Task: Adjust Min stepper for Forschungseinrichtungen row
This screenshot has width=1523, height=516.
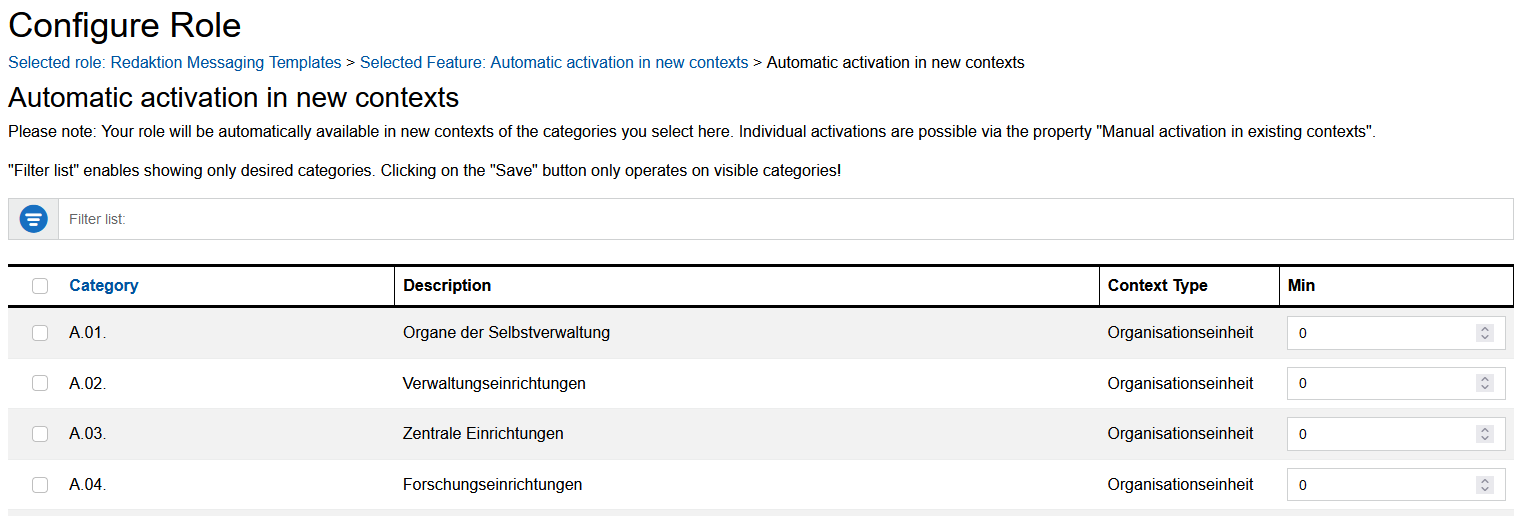Action: click(1485, 485)
